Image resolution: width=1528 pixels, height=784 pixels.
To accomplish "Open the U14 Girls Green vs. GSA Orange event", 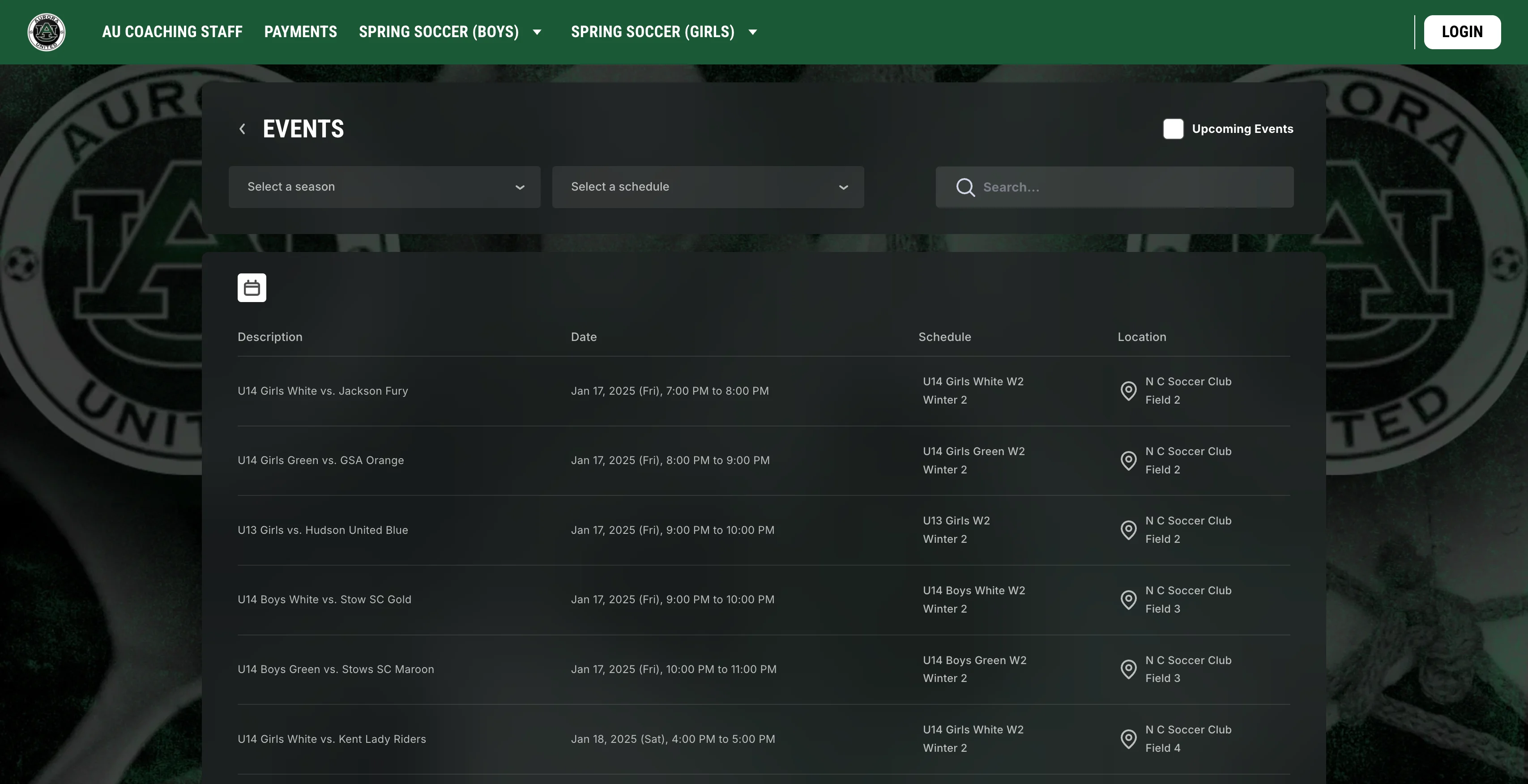I will pos(321,461).
